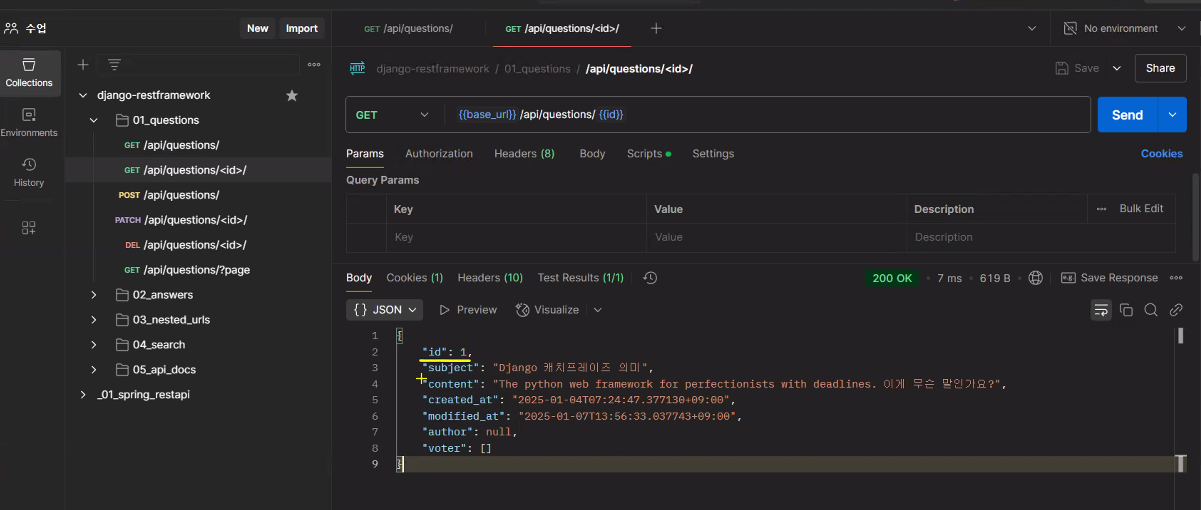This screenshot has width=1201, height=510.
Task: Open the network globe icon details
Action: click(x=1035, y=278)
